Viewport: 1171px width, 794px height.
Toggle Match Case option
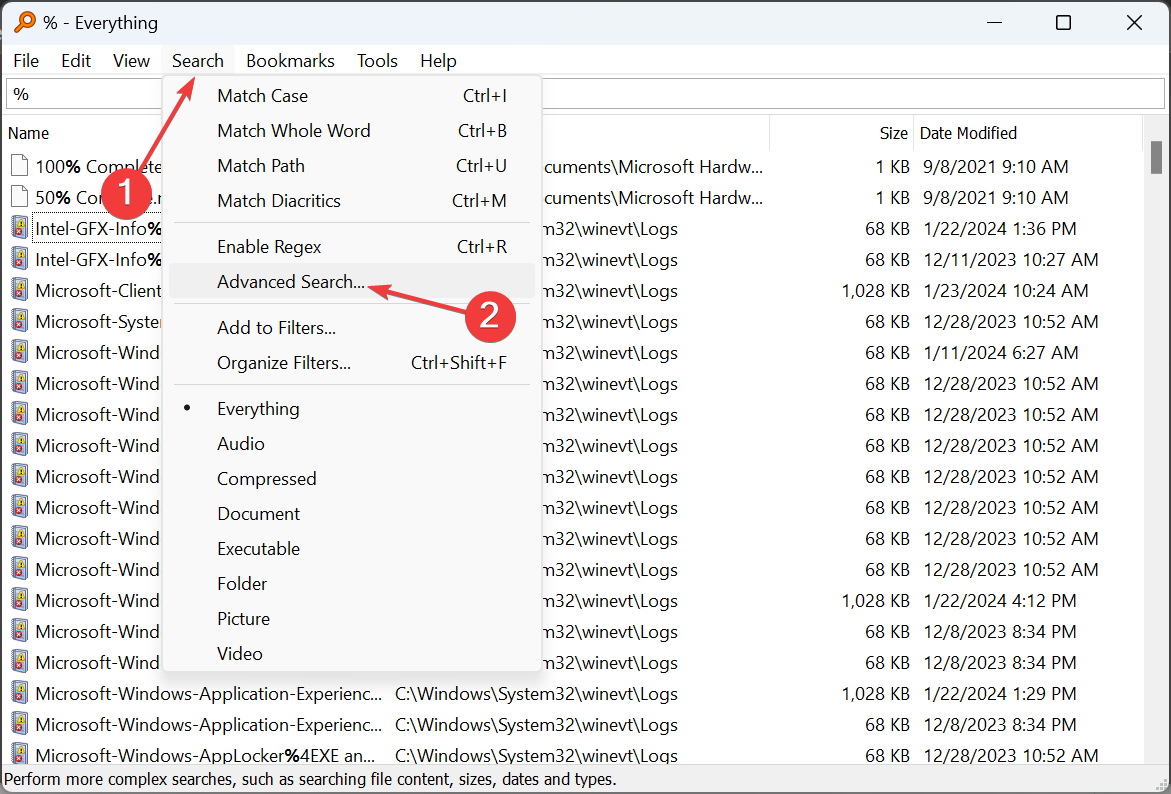[262, 96]
